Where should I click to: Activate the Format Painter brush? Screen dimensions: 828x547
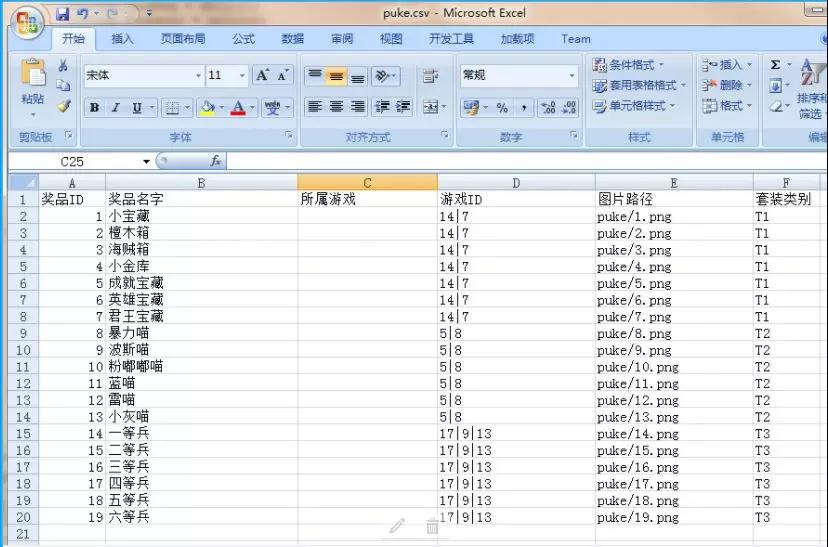(63, 106)
